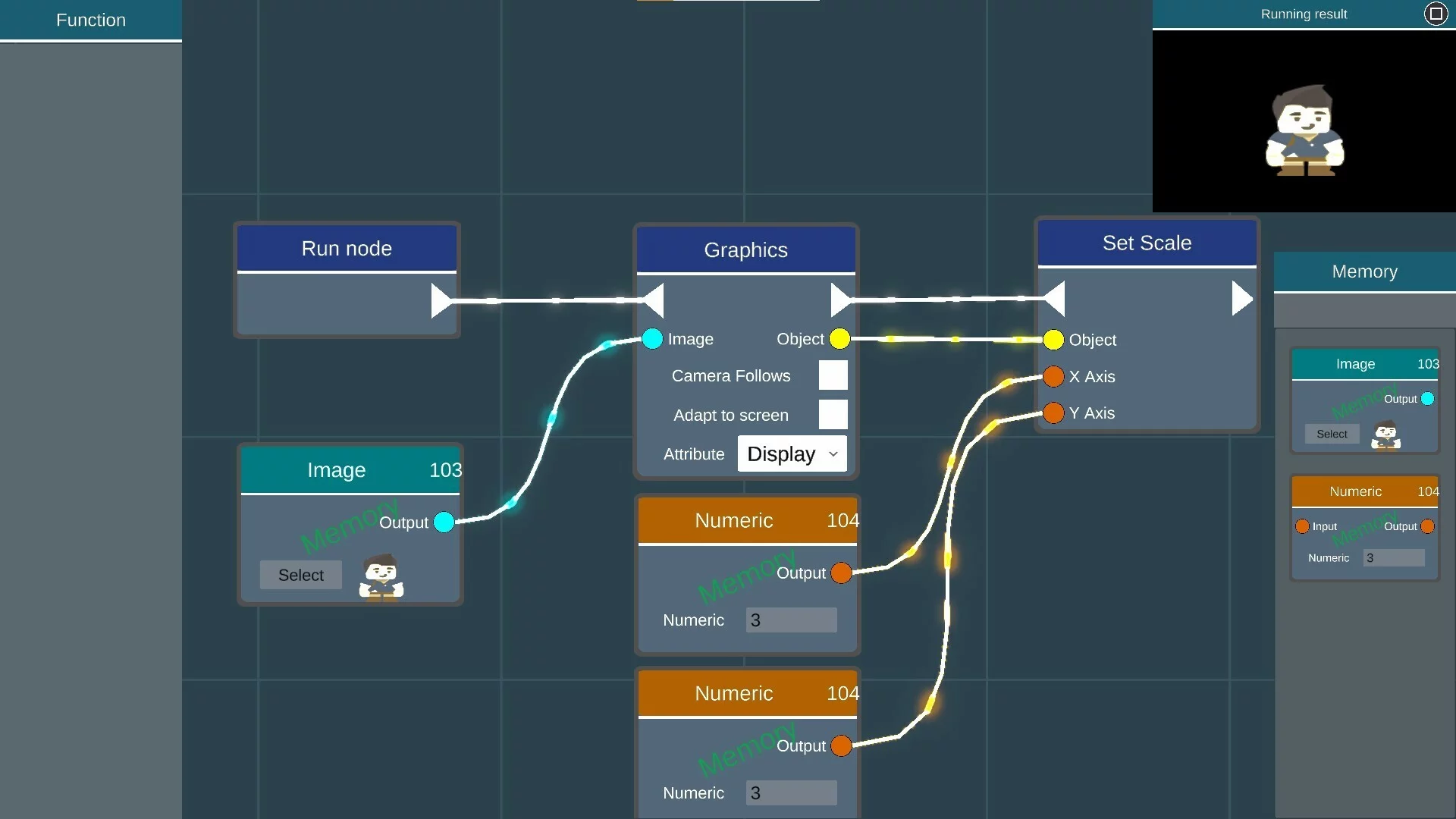Screen dimensions: 1456x819
Task: Open the Function panel tab
Action: coord(91,20)
